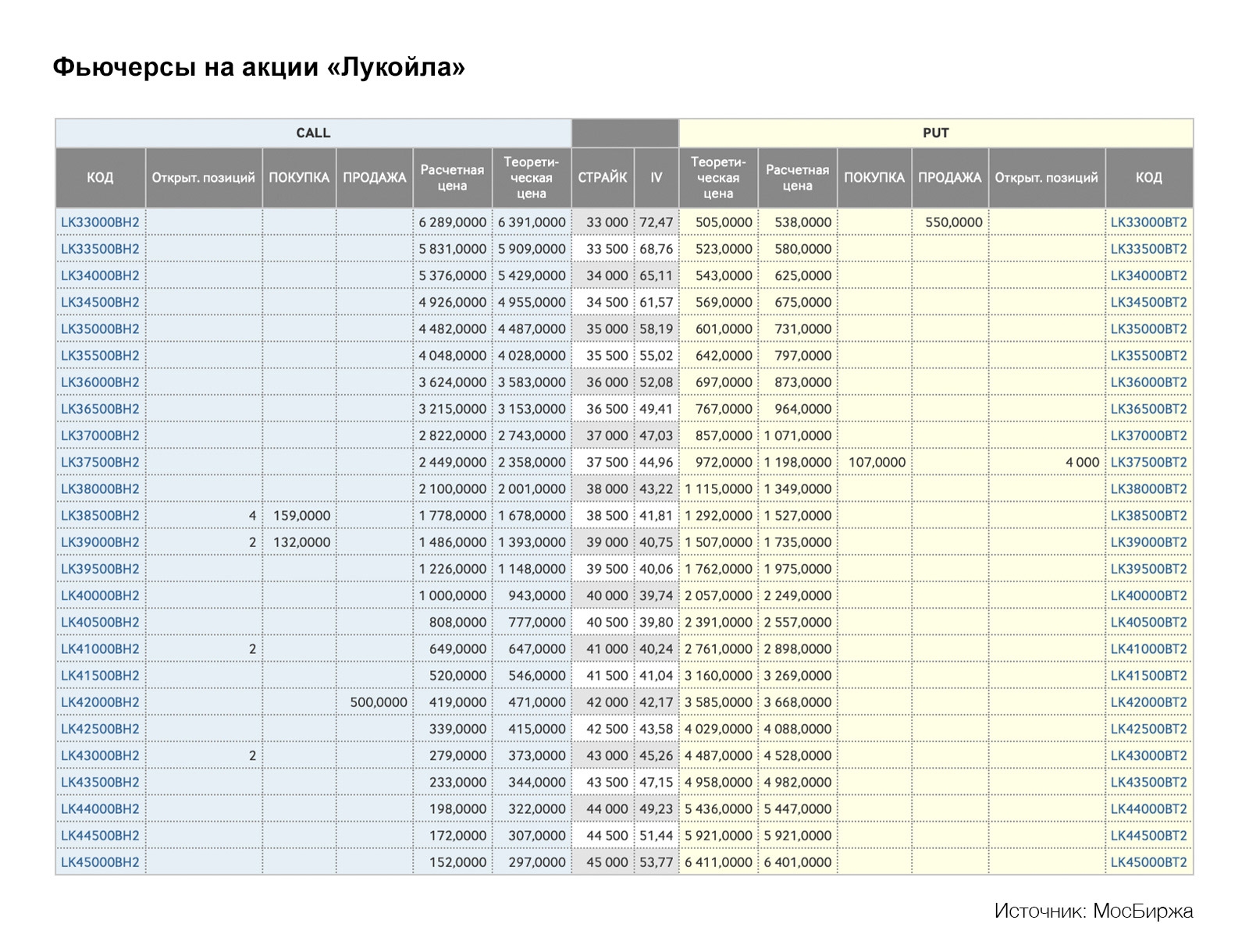Open the LK36500BT2 put option link
The height and width of the screenshot is (952, 1249).
(1148, 409)
